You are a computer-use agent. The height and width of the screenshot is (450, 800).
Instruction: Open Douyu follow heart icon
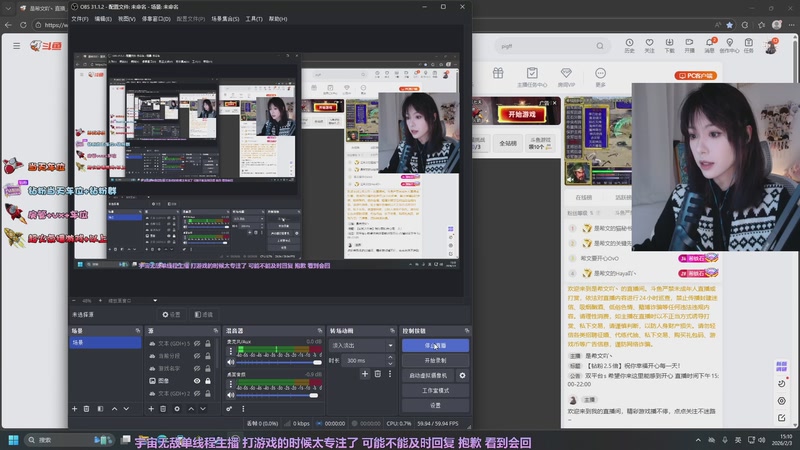(x=649, y=45)
